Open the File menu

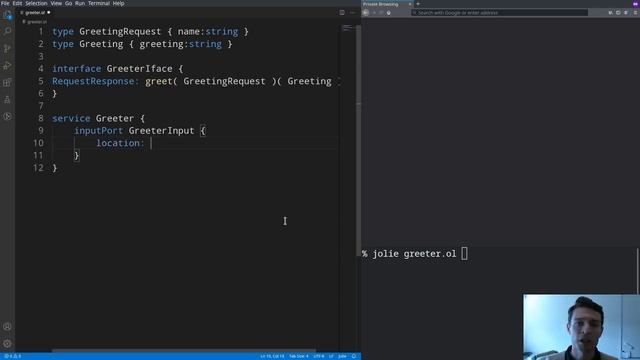(5, 3)
